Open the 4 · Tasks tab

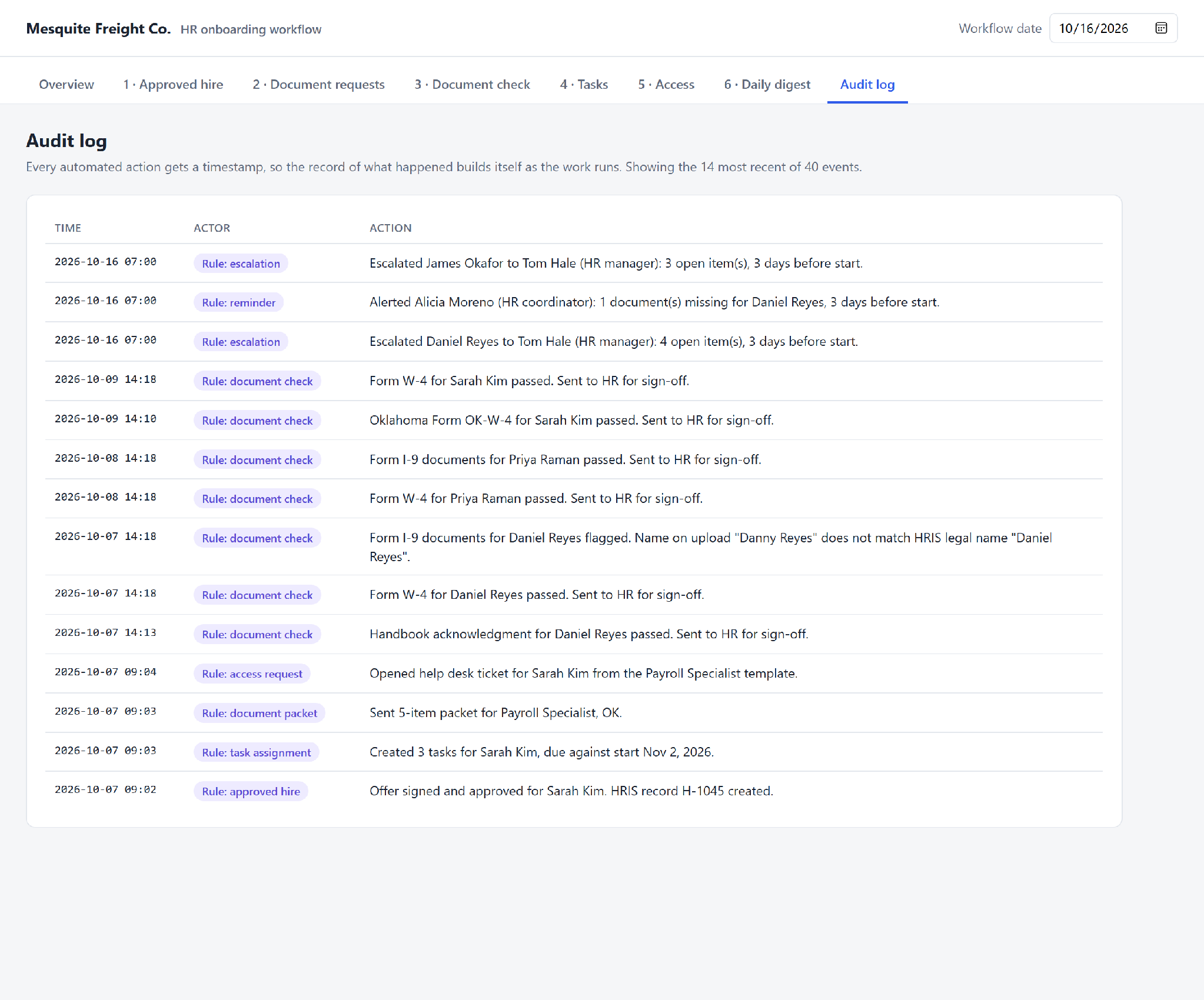[584, 85]
